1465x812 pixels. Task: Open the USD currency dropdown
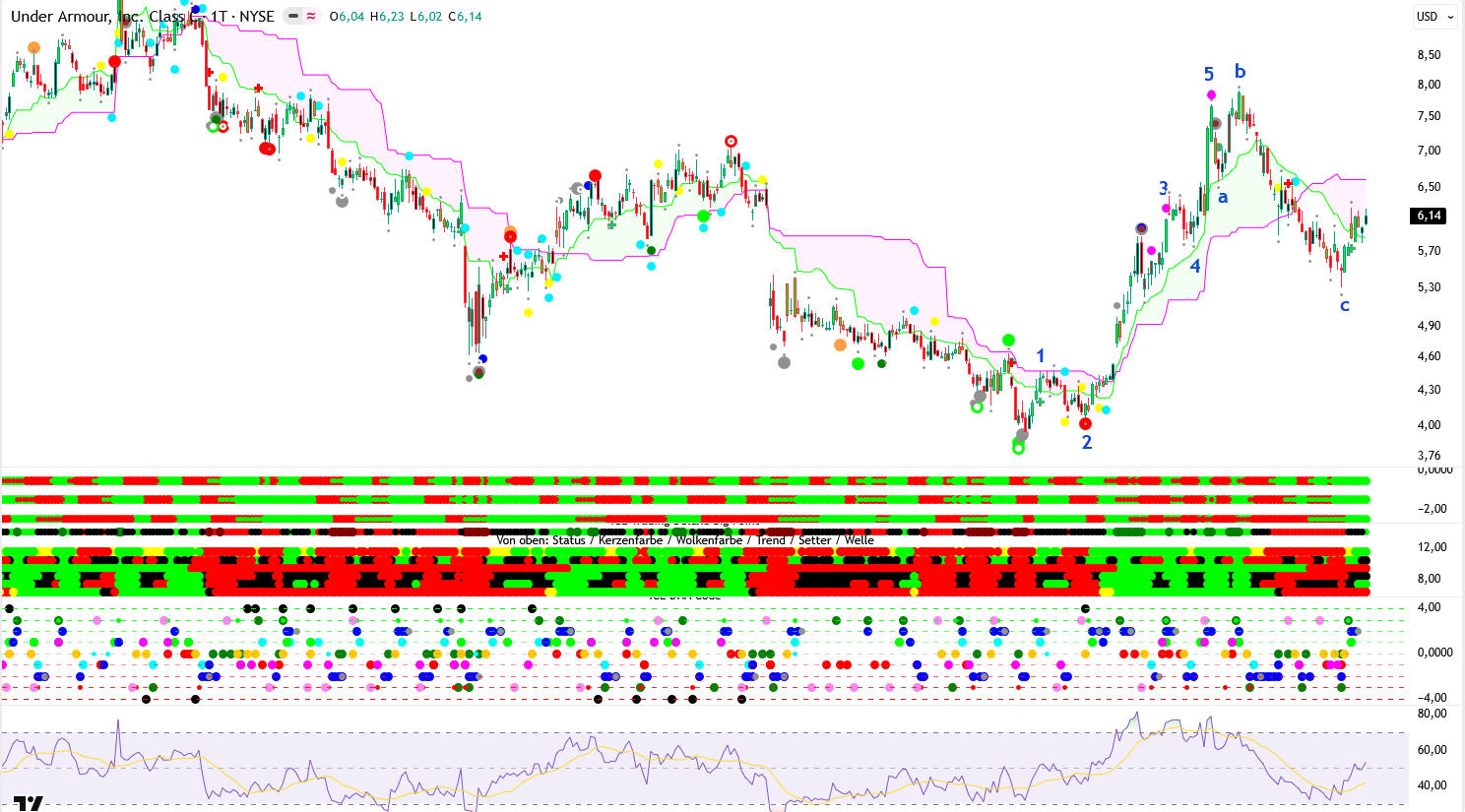pos(1433,17)
